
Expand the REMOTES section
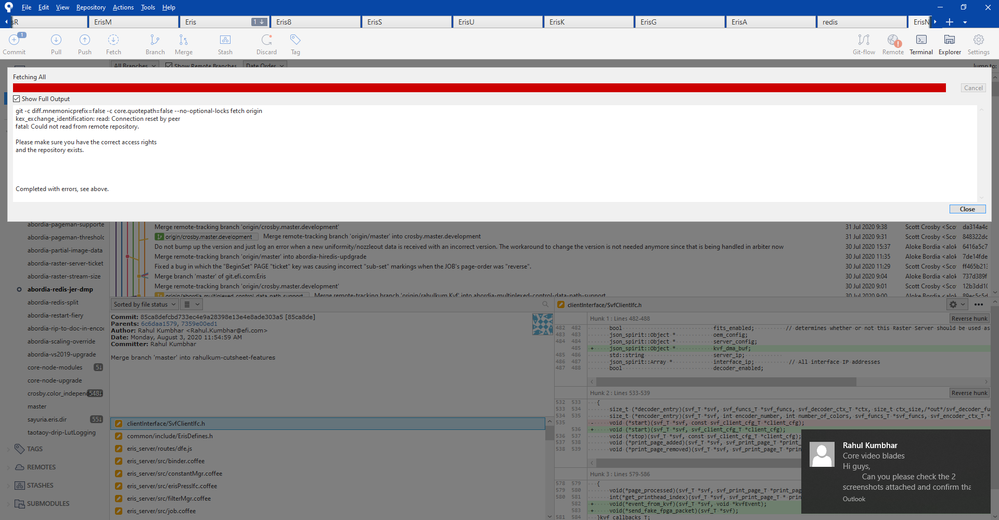click(x=8, y=467)
